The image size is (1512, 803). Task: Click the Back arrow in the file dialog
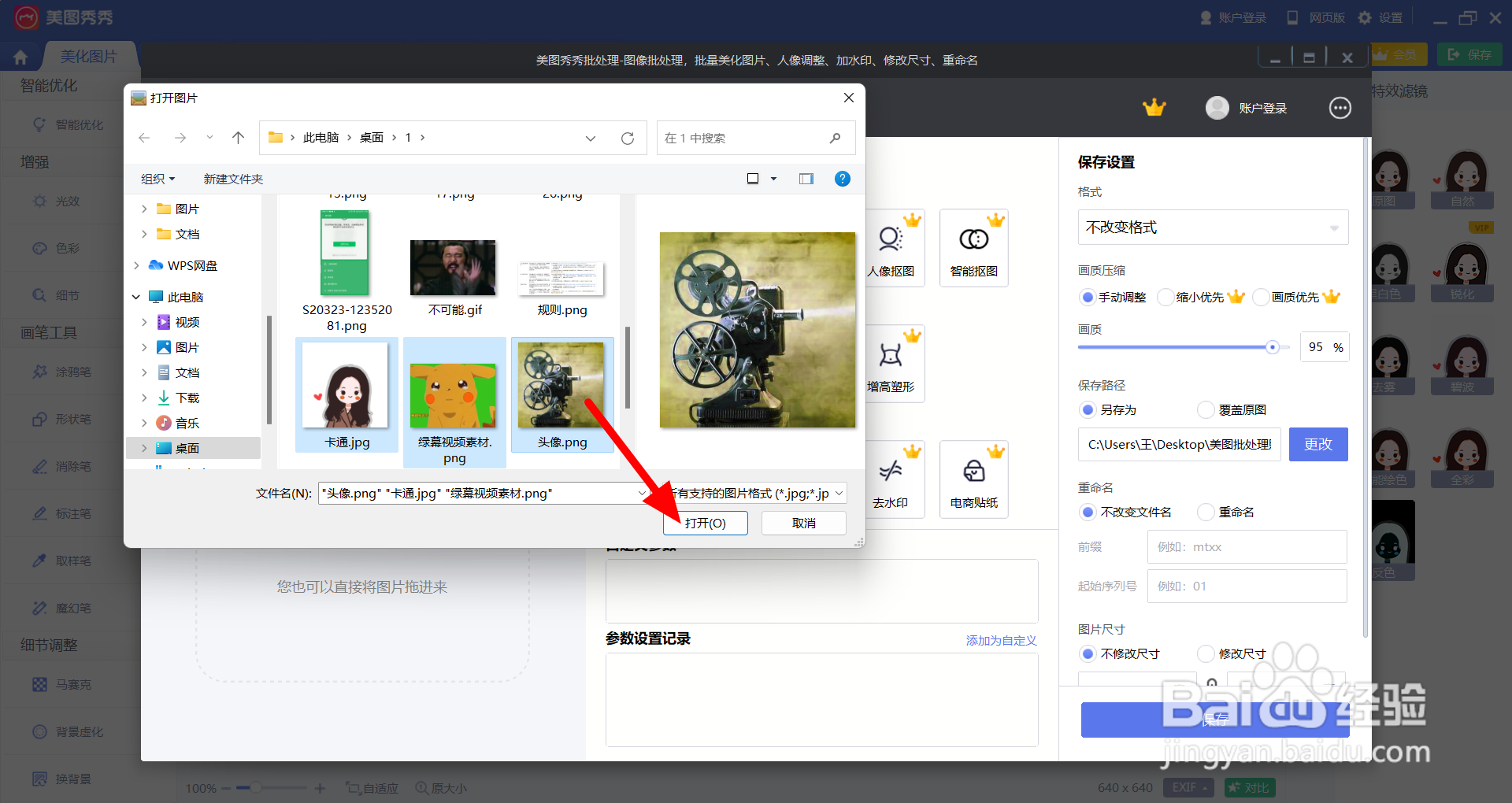(x=144, y=138)
